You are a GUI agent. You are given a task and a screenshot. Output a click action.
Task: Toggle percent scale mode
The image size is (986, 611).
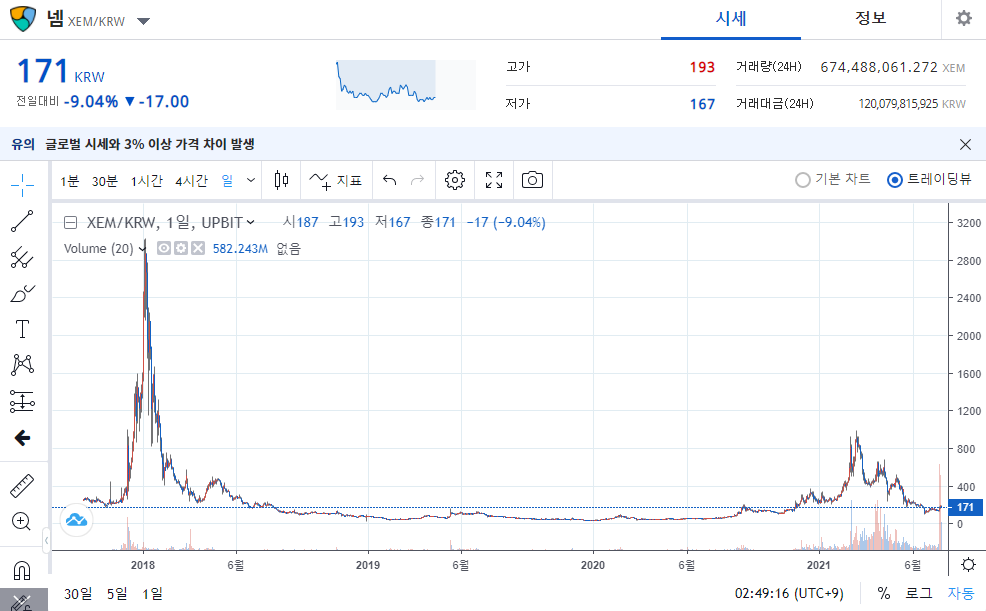[884, 593]
